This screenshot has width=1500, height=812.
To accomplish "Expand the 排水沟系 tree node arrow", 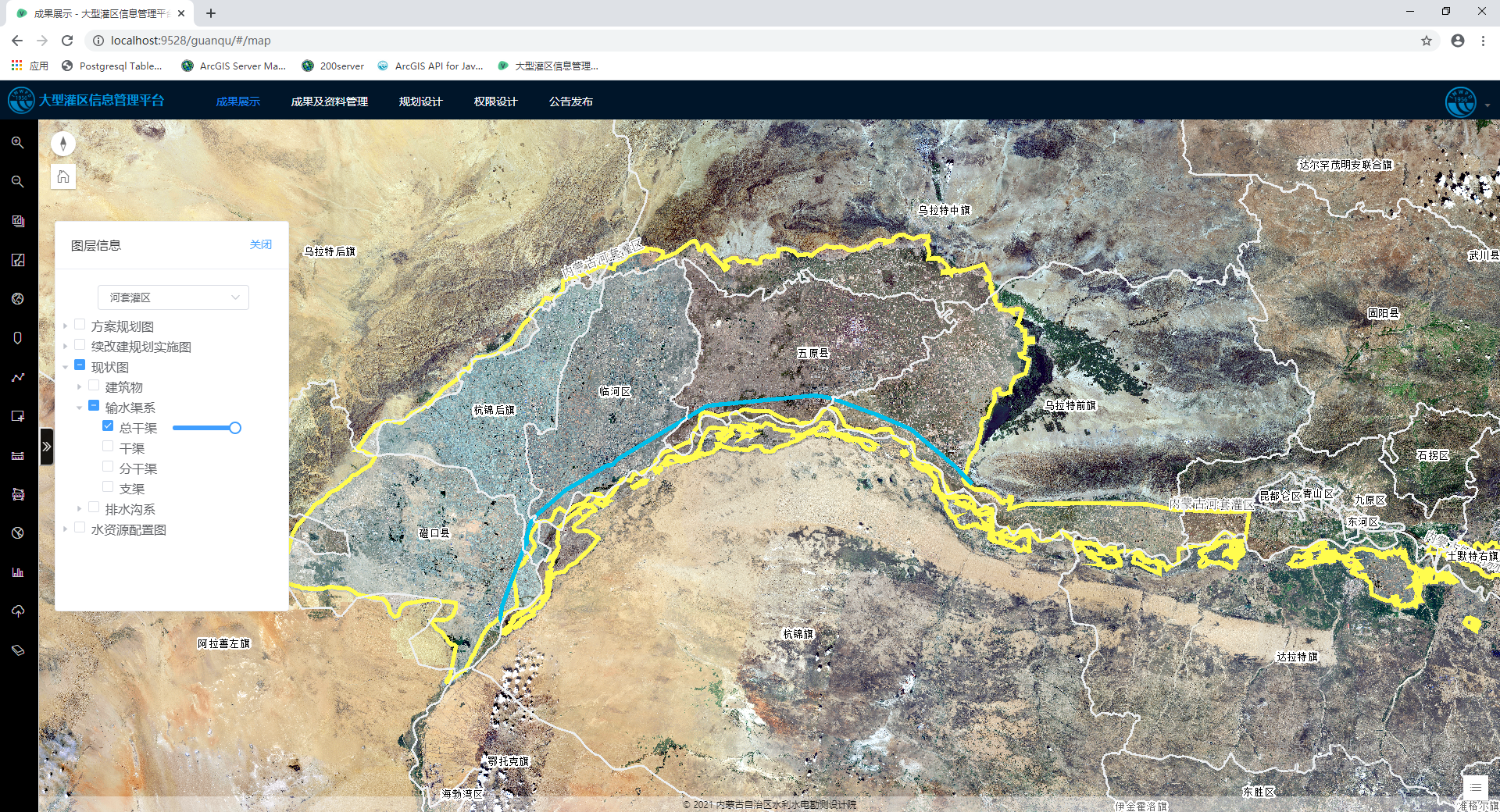I will pos(80,508).
